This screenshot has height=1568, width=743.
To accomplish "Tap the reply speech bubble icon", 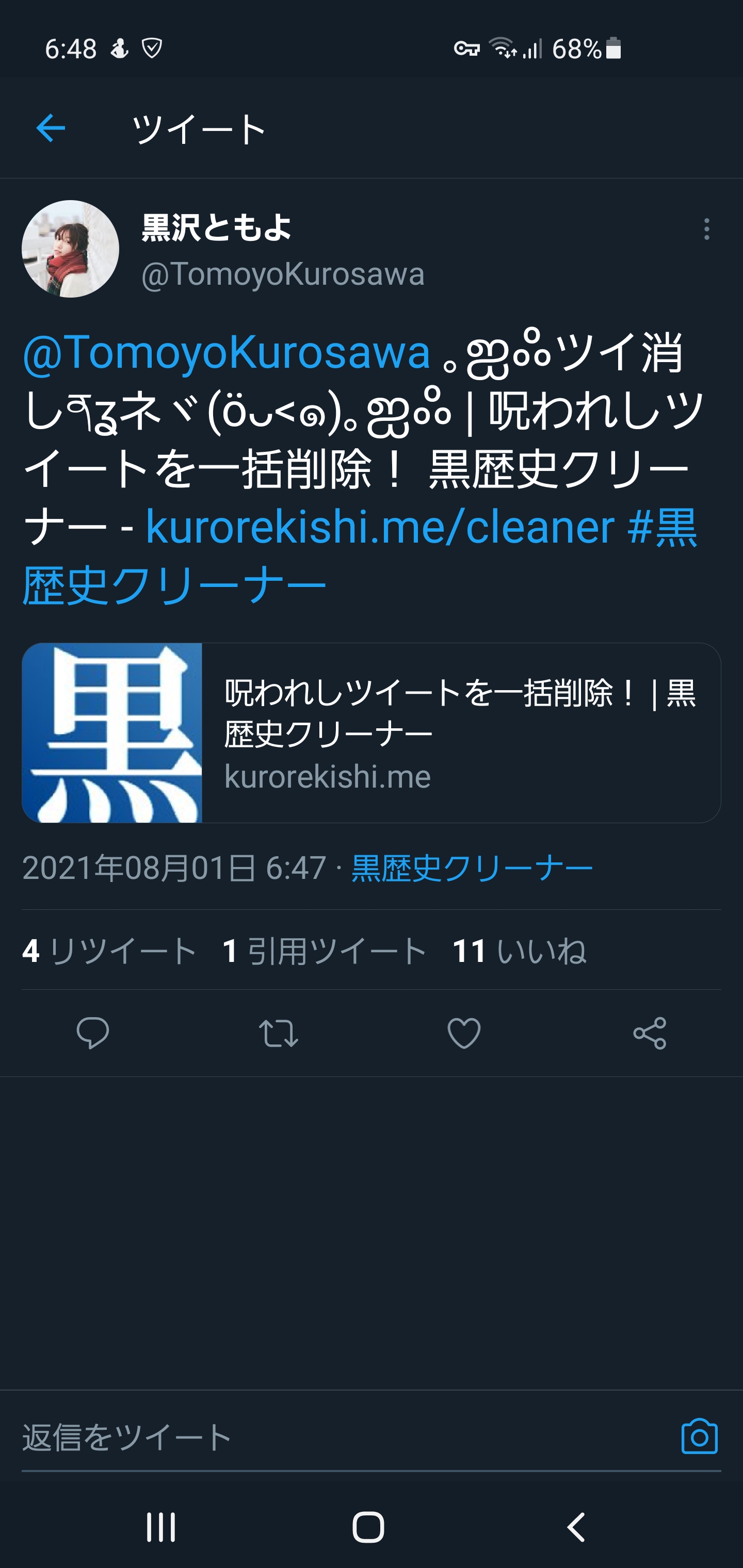I will coord(92,1033).
